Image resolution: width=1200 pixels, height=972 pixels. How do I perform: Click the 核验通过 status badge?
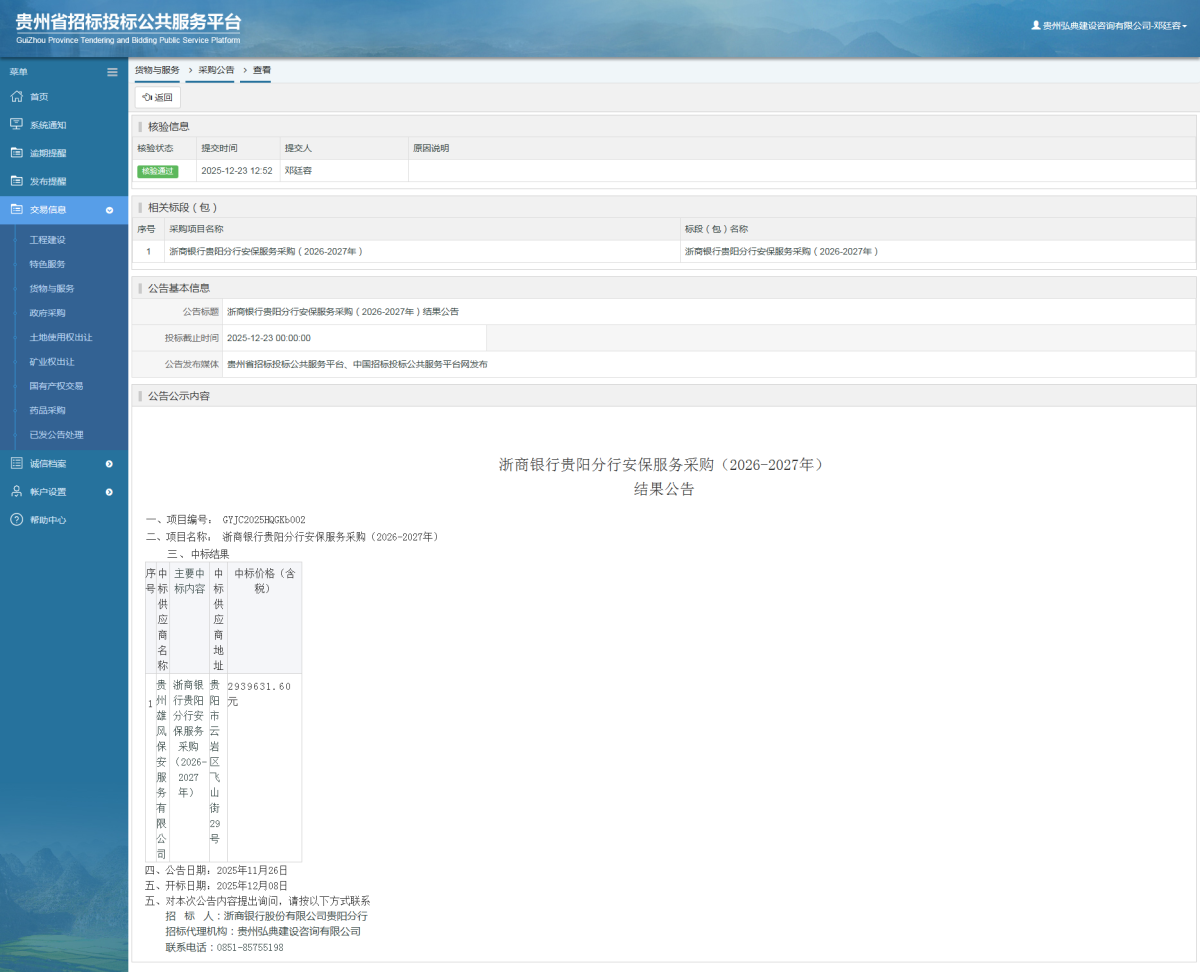click(x=158, y=171)
